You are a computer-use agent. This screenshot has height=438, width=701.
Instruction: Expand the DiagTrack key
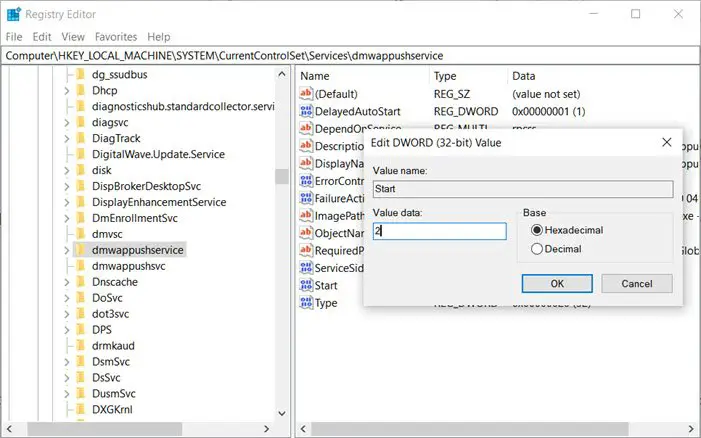67,139
